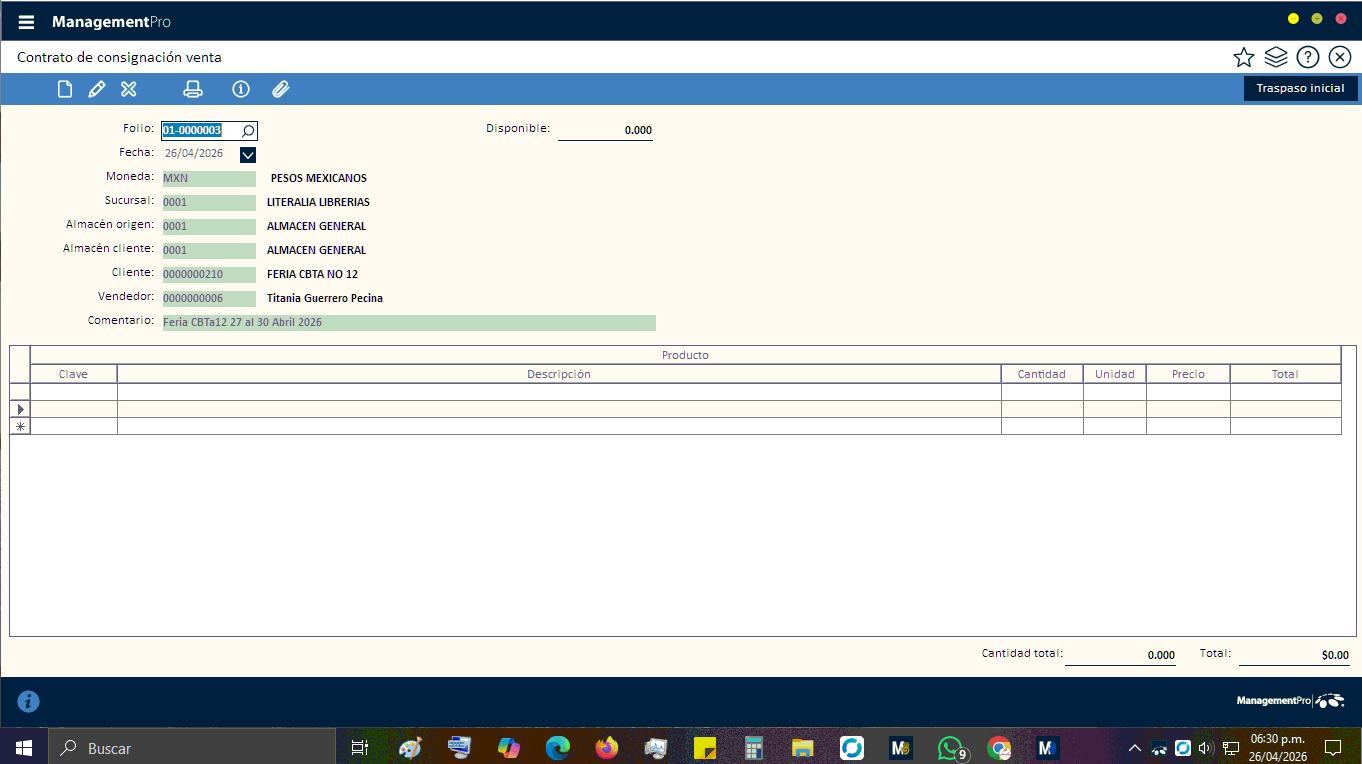Show hidden system tray icons
Viewport: 1362px width, 764px height.
(x=1134, y=748)
